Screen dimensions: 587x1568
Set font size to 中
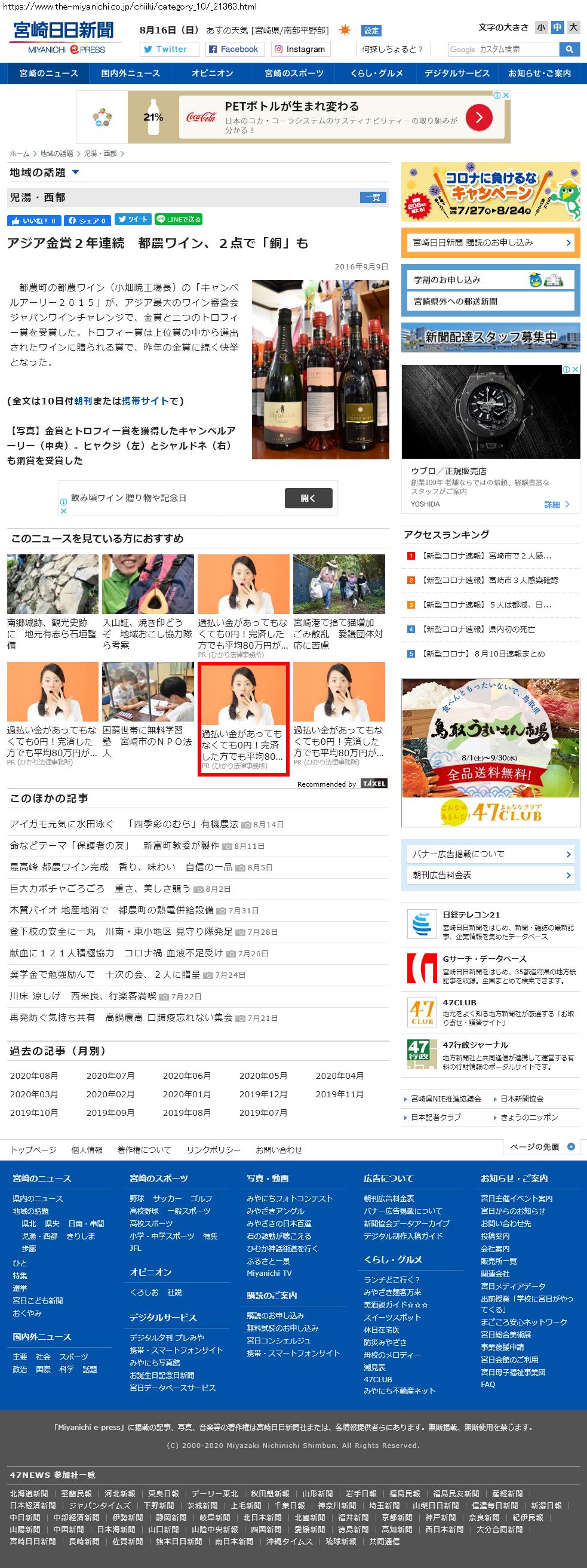[x=557, y=27]
